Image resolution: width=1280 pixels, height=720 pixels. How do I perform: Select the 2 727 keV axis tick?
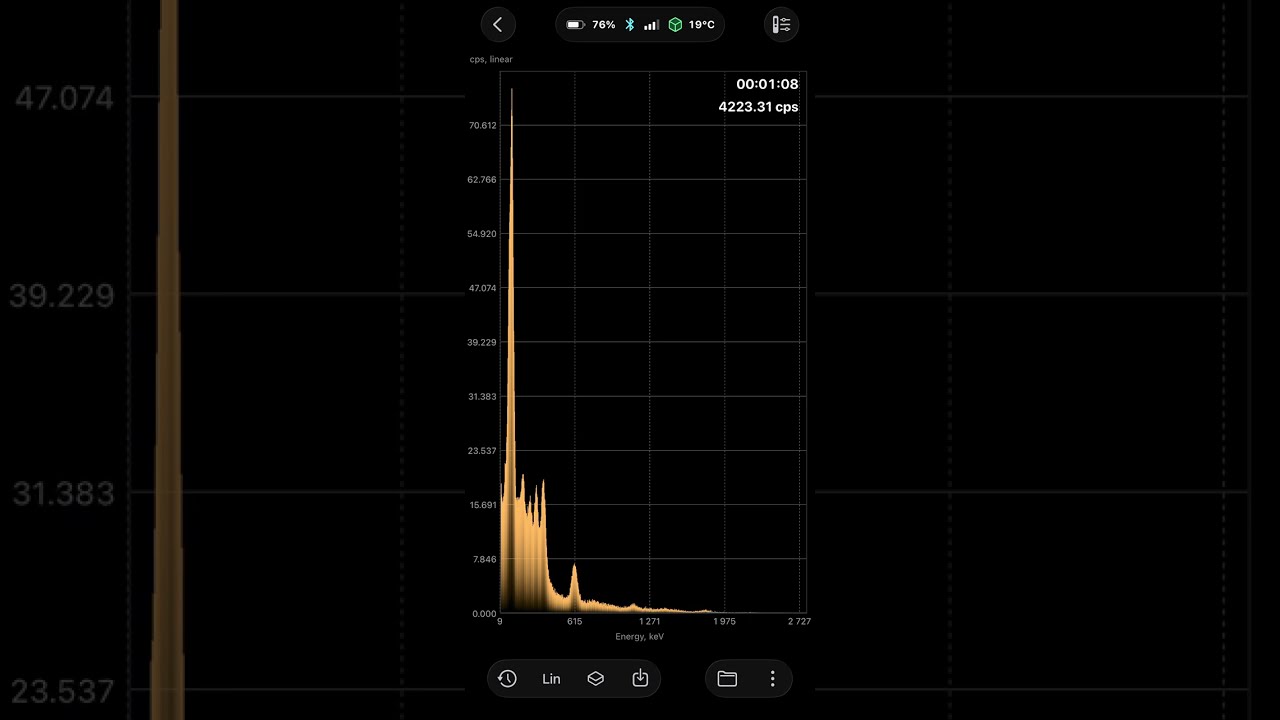pos(799,622)
